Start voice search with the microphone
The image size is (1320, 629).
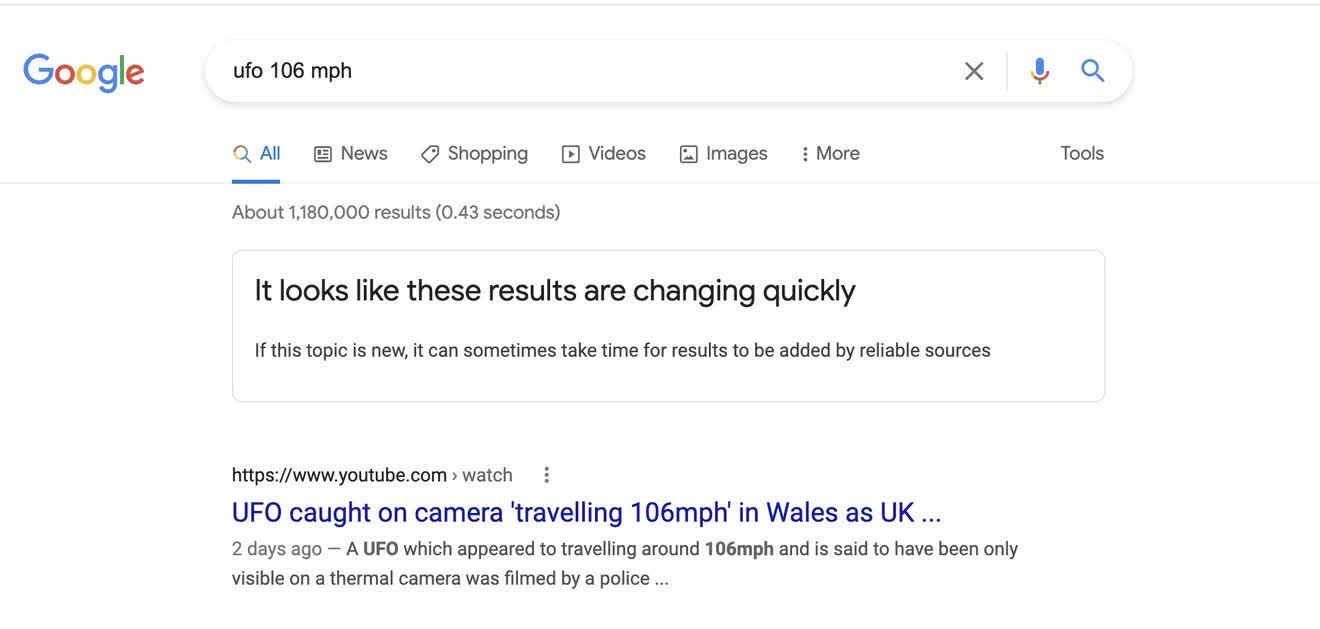pyautogui.click(x=1040, y=71)
